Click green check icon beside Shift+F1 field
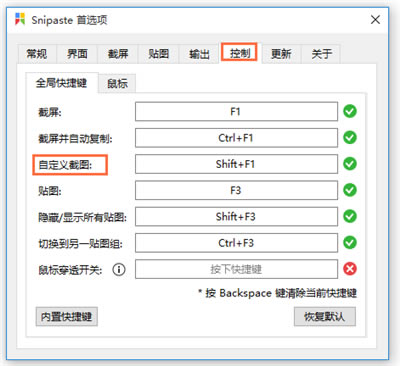This screenshot has height=366, width=400. pyautogui.click(x=350, y=164)
